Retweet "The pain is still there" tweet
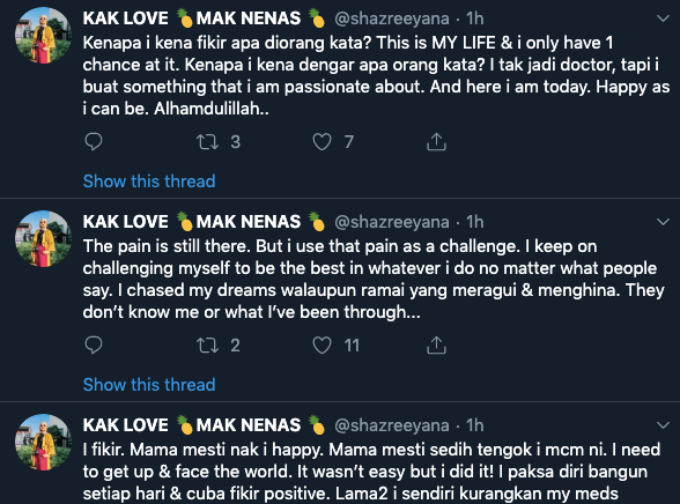This screenshot has height=504, width=680. (208, 345)
